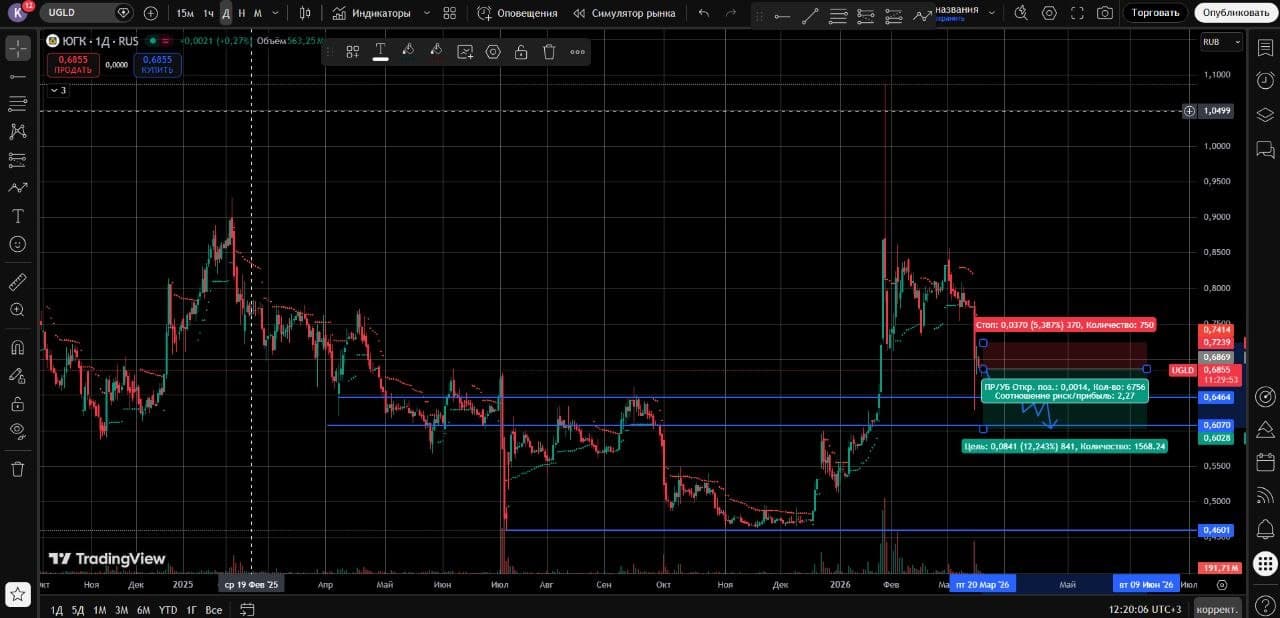Screen dimensions: 1280x618
Task: Select the ruler measure tool in left sidebar
Action: [x=17, y=282]
